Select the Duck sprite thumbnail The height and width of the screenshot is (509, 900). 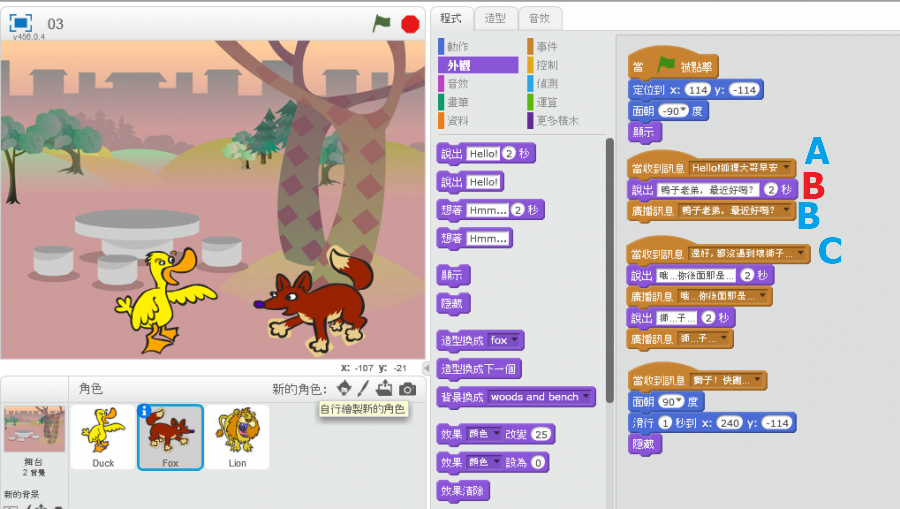click(103, 436)
